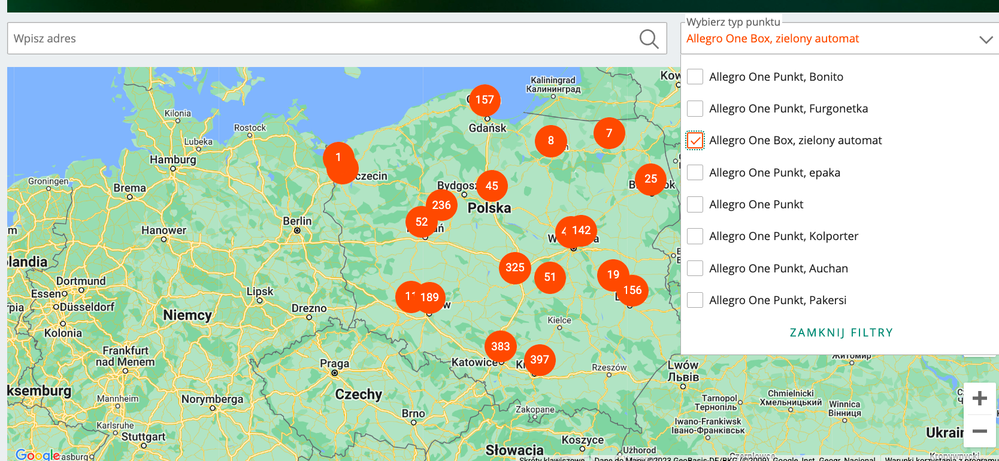This screenshot has width=999, height=461.
Task: Uncheck Allegro One Box, zielony automat
Action: coord(695,141)
